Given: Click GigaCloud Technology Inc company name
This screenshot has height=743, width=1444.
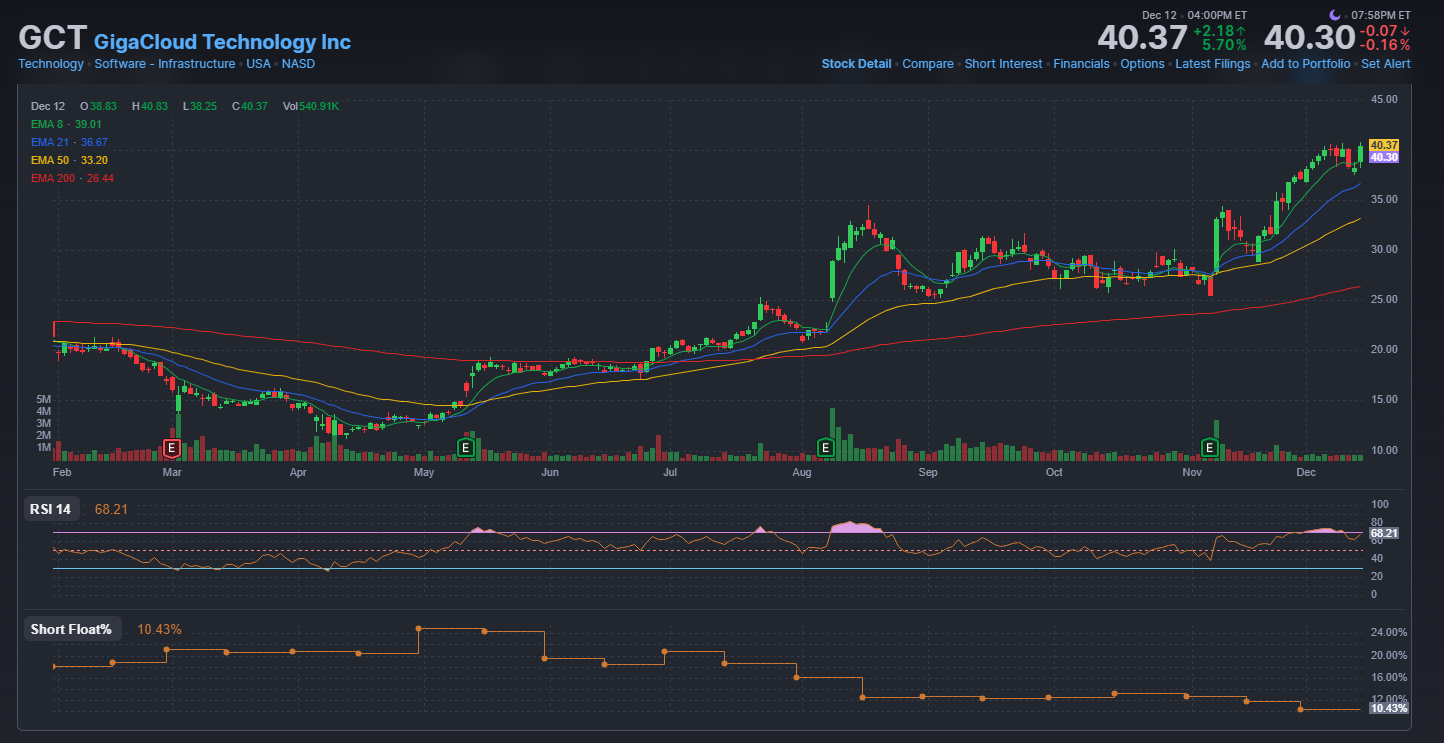Looking at the screenshot, I should click(223, 42).
